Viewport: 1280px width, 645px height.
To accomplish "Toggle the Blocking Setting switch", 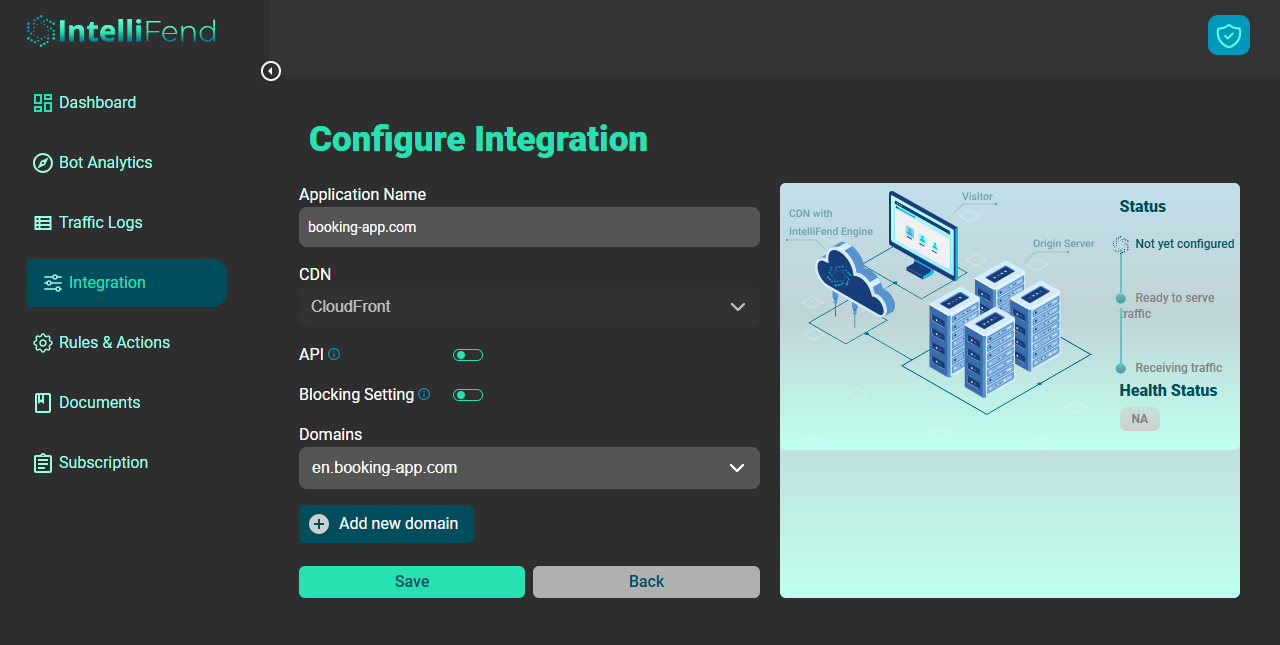I will click(468, 395).
